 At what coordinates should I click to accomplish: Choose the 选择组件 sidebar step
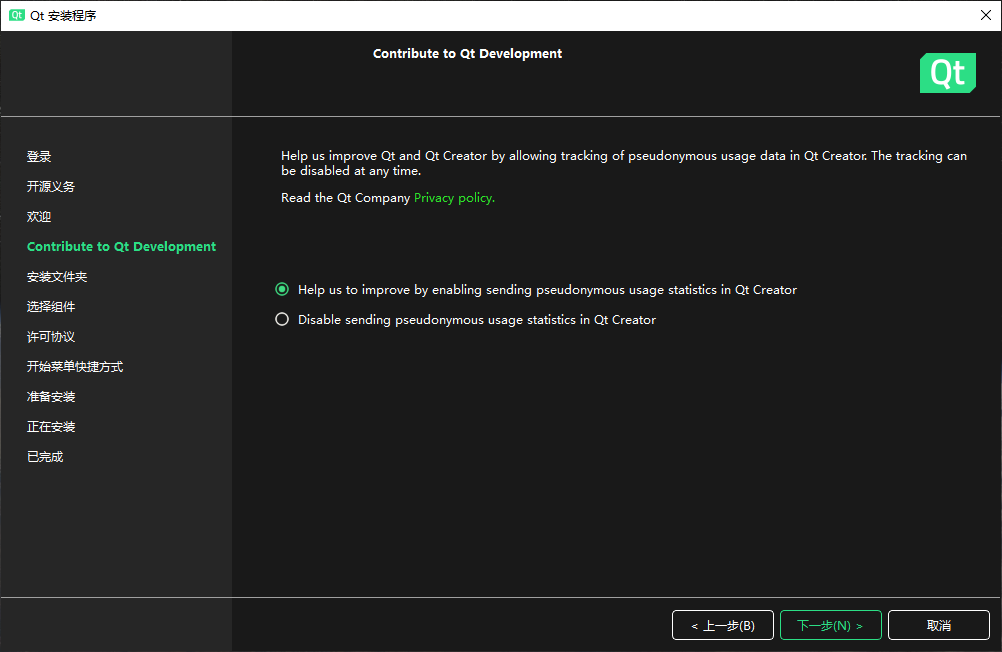click(x=51, y=307)
